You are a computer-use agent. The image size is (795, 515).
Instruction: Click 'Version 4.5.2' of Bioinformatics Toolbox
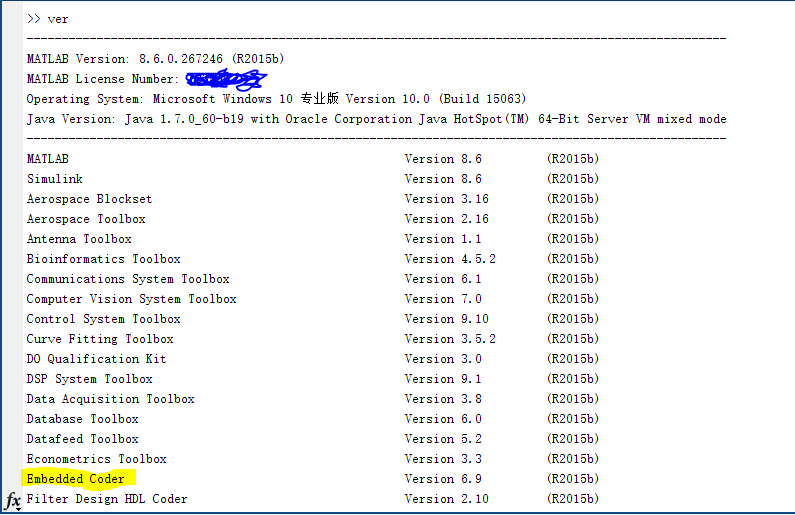pos(450,259)
